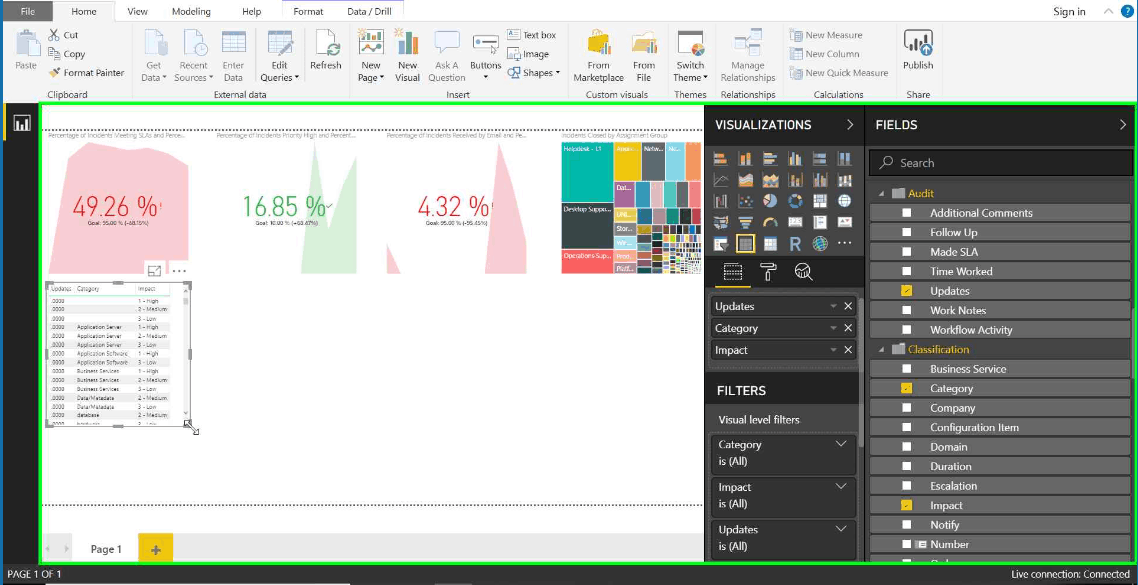Image resolution: width=1138 pixels, height=585 pixels.
Task: Open the Report view icon in left sidebar
Action: pyautogui.click(x=22, y=123)
